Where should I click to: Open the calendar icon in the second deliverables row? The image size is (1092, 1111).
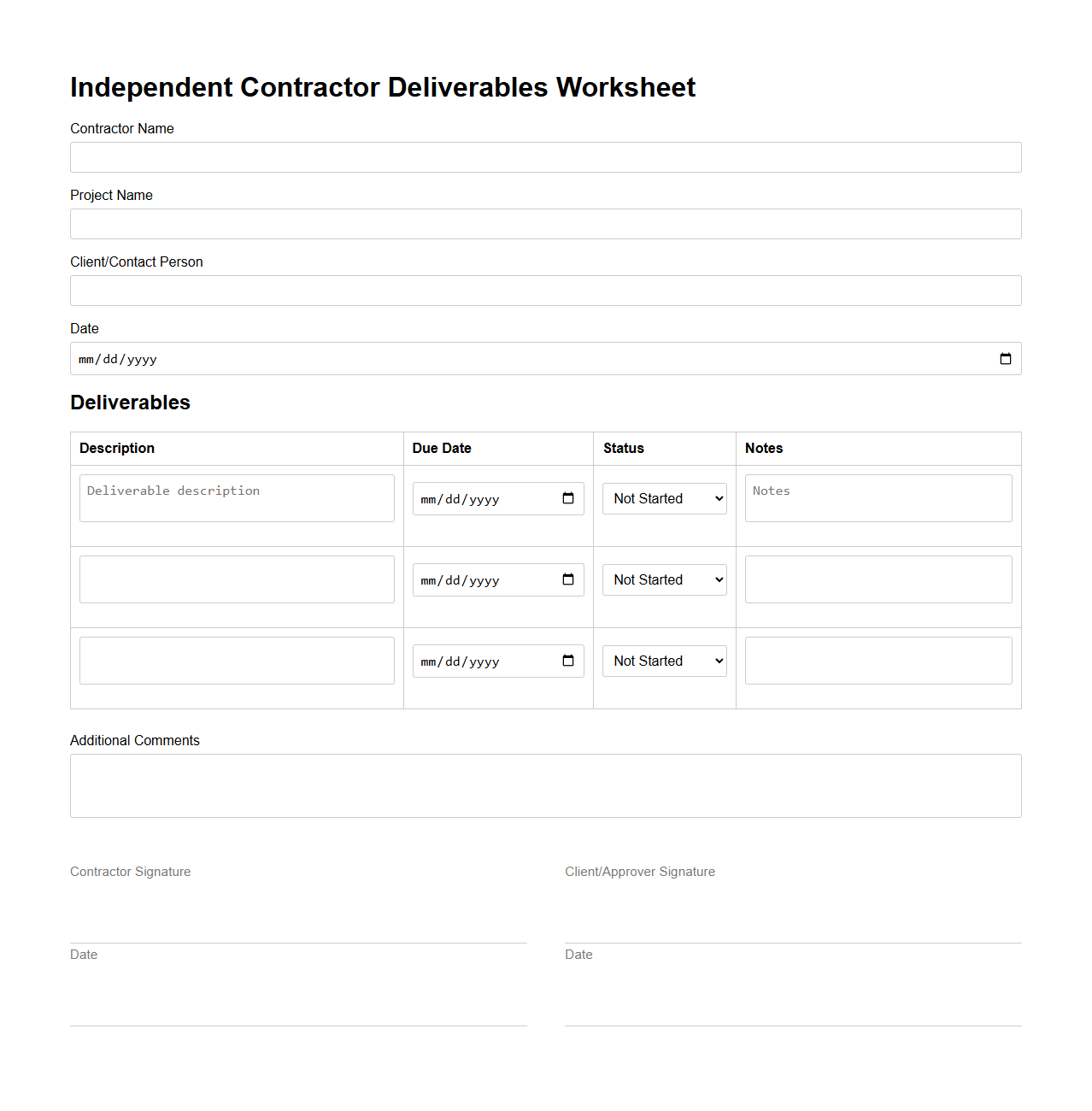(567, 579)
